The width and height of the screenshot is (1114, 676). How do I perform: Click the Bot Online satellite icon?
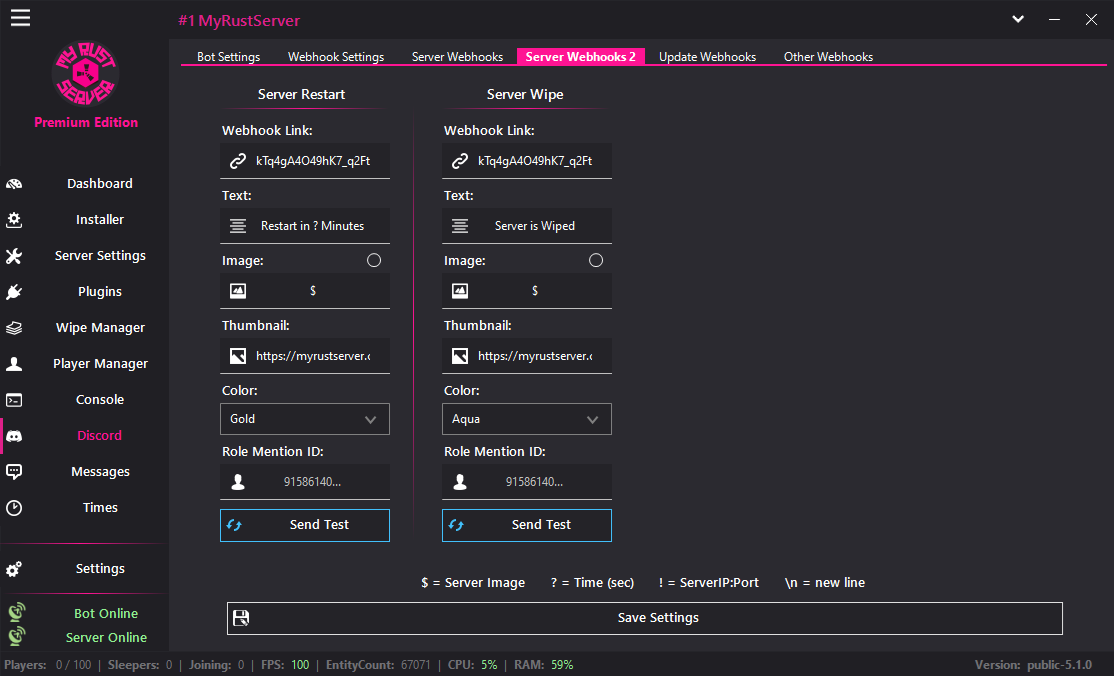click(x=17, y=612)
